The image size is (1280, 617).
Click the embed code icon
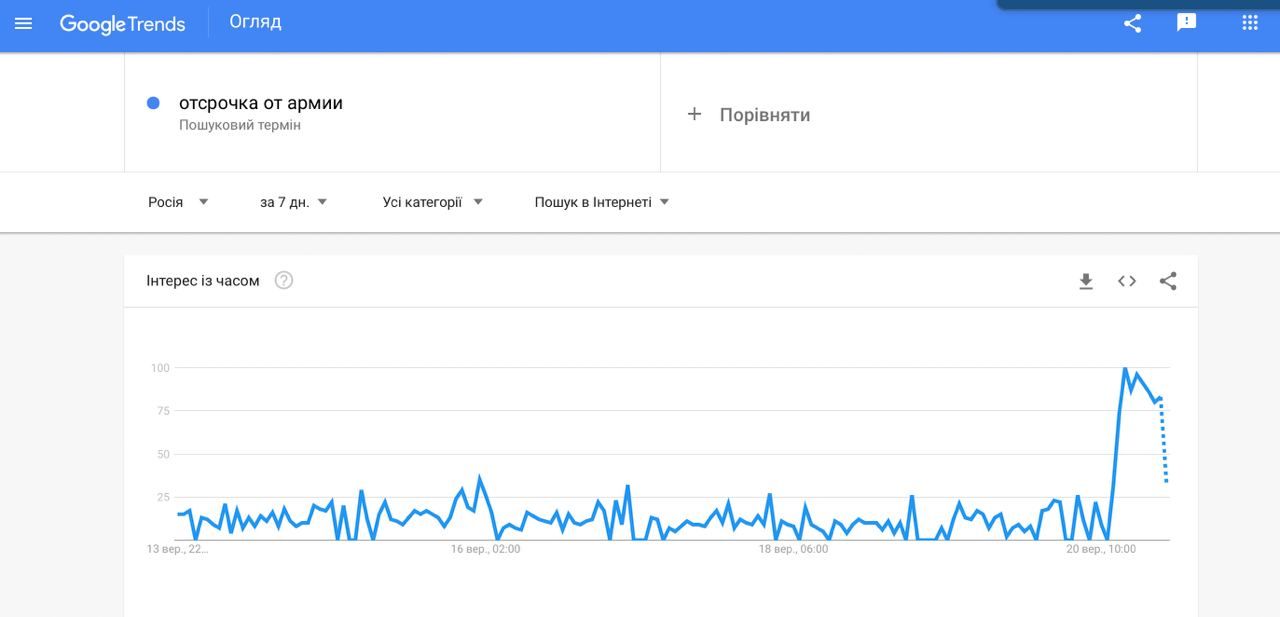[x=1127, y=281]
